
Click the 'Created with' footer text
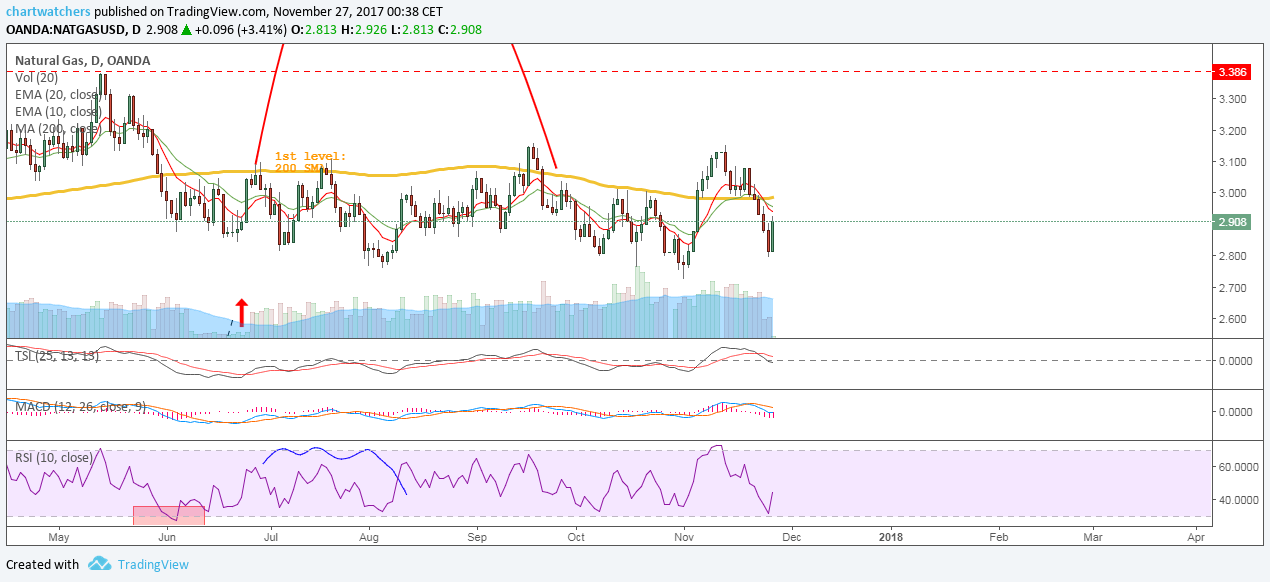coord(43,564)
